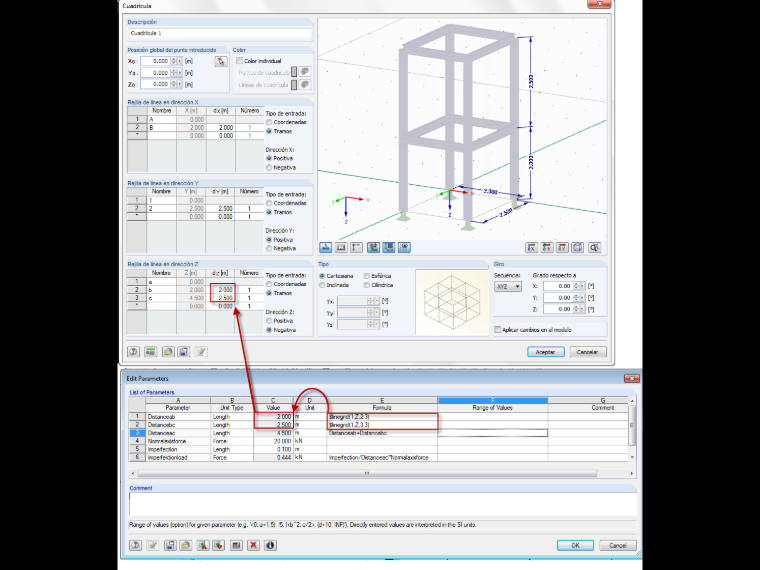
Task: Click Nombre cell B in the X grid table
Action: [x=162, y=127]
